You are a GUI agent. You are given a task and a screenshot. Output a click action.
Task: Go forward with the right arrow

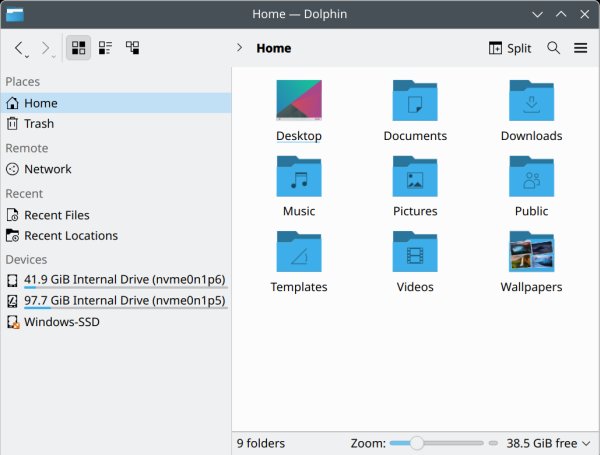(45, 48)
